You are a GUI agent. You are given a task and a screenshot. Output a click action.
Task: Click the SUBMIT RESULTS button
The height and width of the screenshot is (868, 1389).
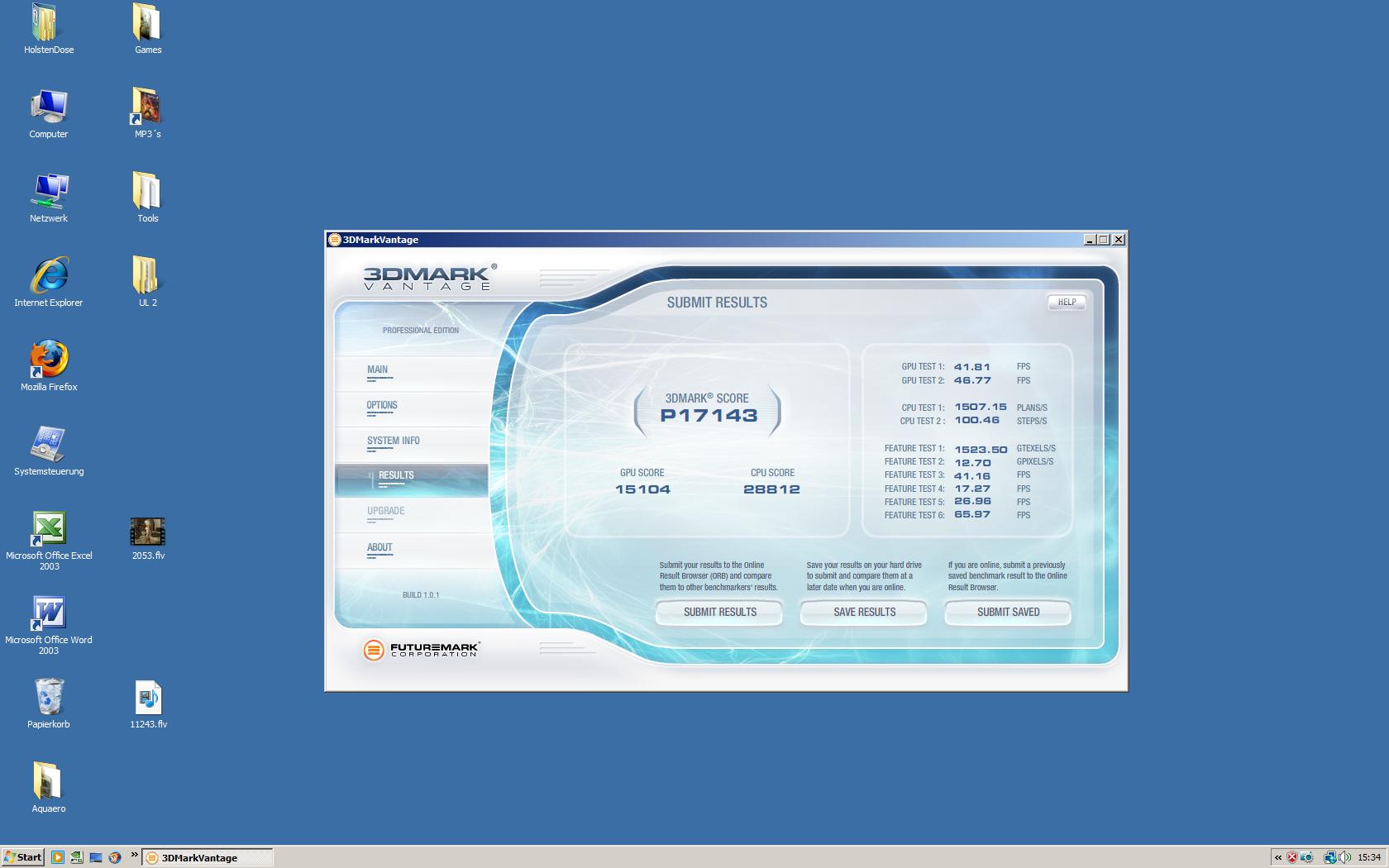coord(719,613)
